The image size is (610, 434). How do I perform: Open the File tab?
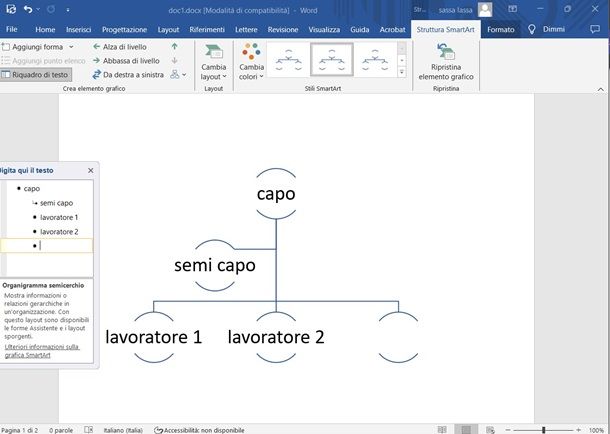(x=12, y=29)
